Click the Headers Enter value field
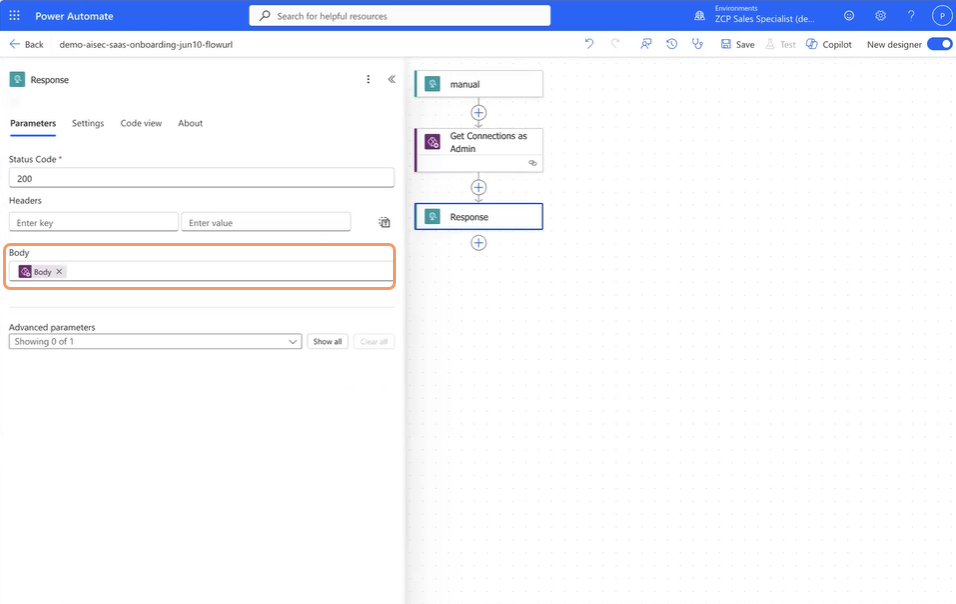The width and height of the screenshot is (956, 604). (x=266, y=222)
